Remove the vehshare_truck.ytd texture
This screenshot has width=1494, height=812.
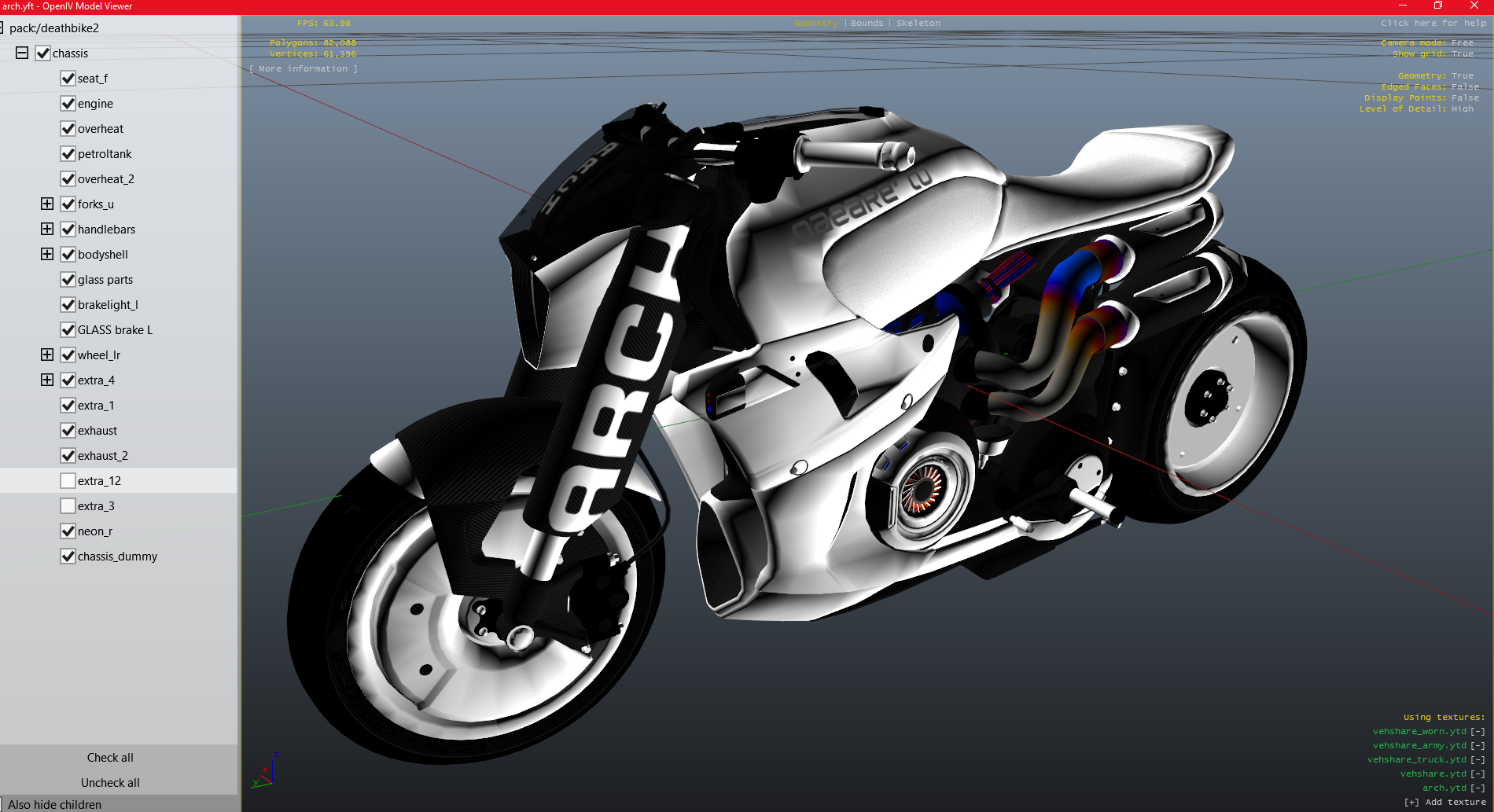pos(1478,760)
